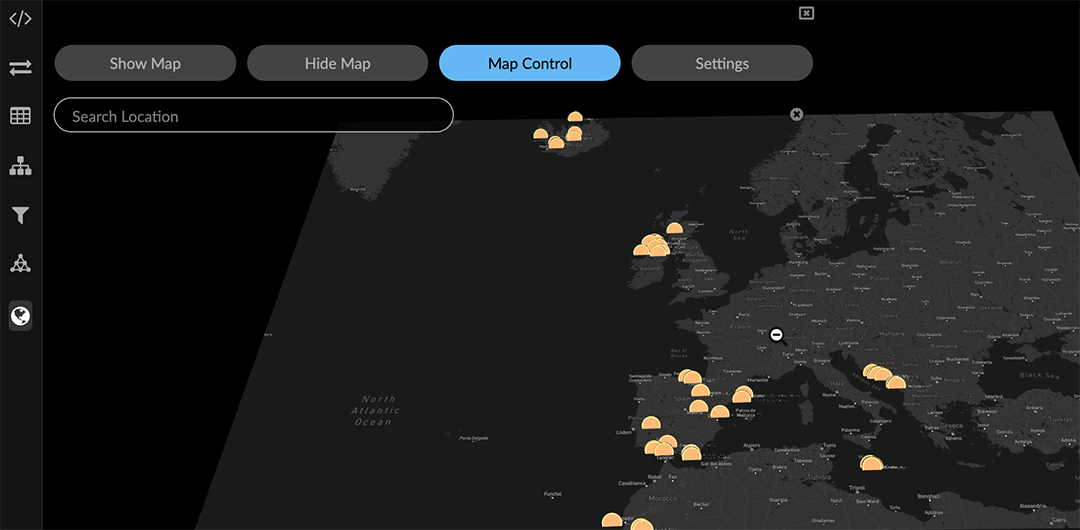Click the network graph icon
The width and height of the screenshot is (1080, 530).
click(x=20, y=264)
